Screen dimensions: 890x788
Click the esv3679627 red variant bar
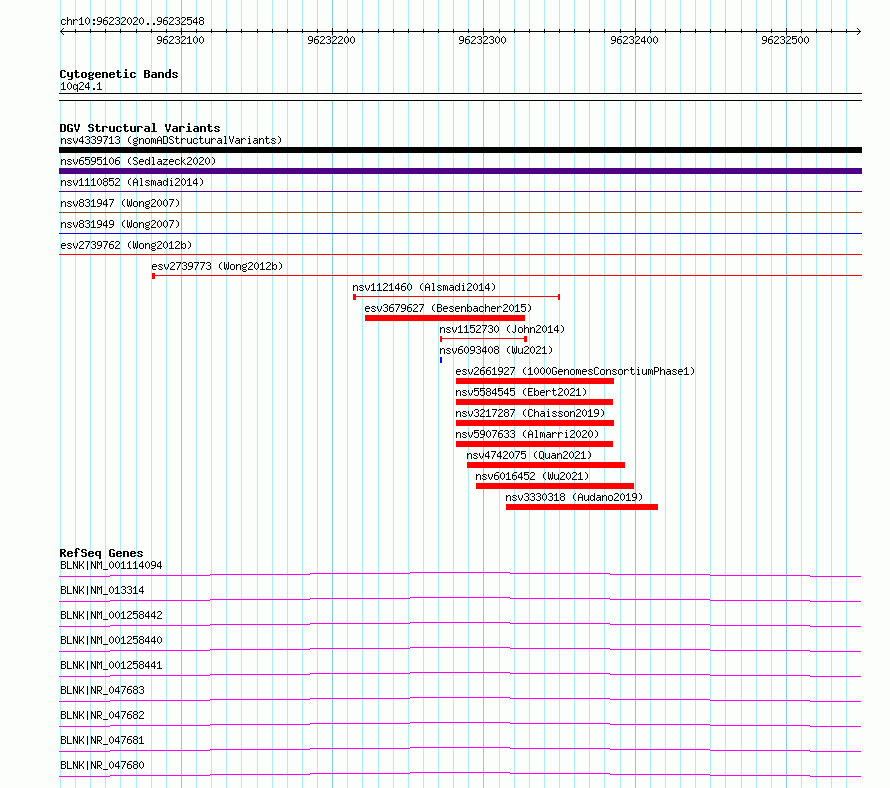point(445,318)
